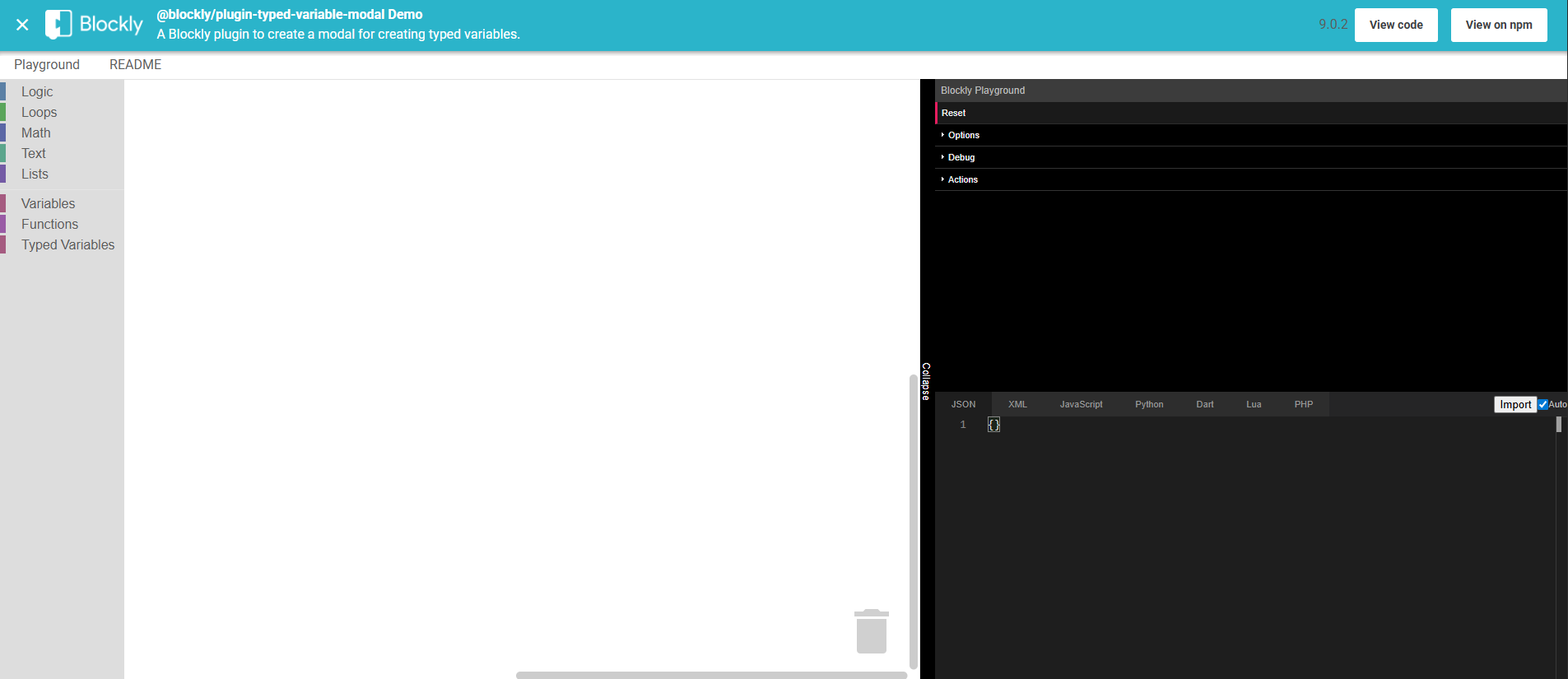Click the version number 9.0.2
1568x679 pixels.
[x=1333, y=25]
